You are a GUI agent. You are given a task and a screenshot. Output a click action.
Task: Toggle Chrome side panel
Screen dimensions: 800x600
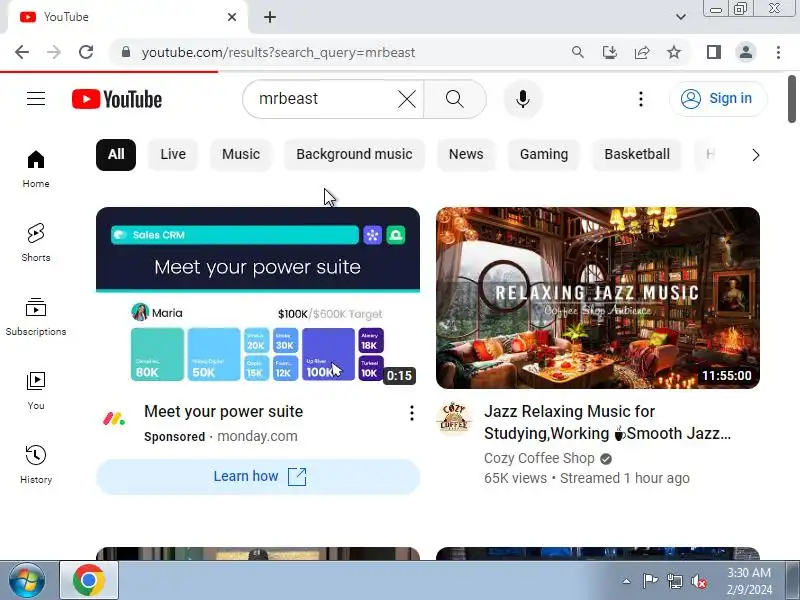coord(714,52)
